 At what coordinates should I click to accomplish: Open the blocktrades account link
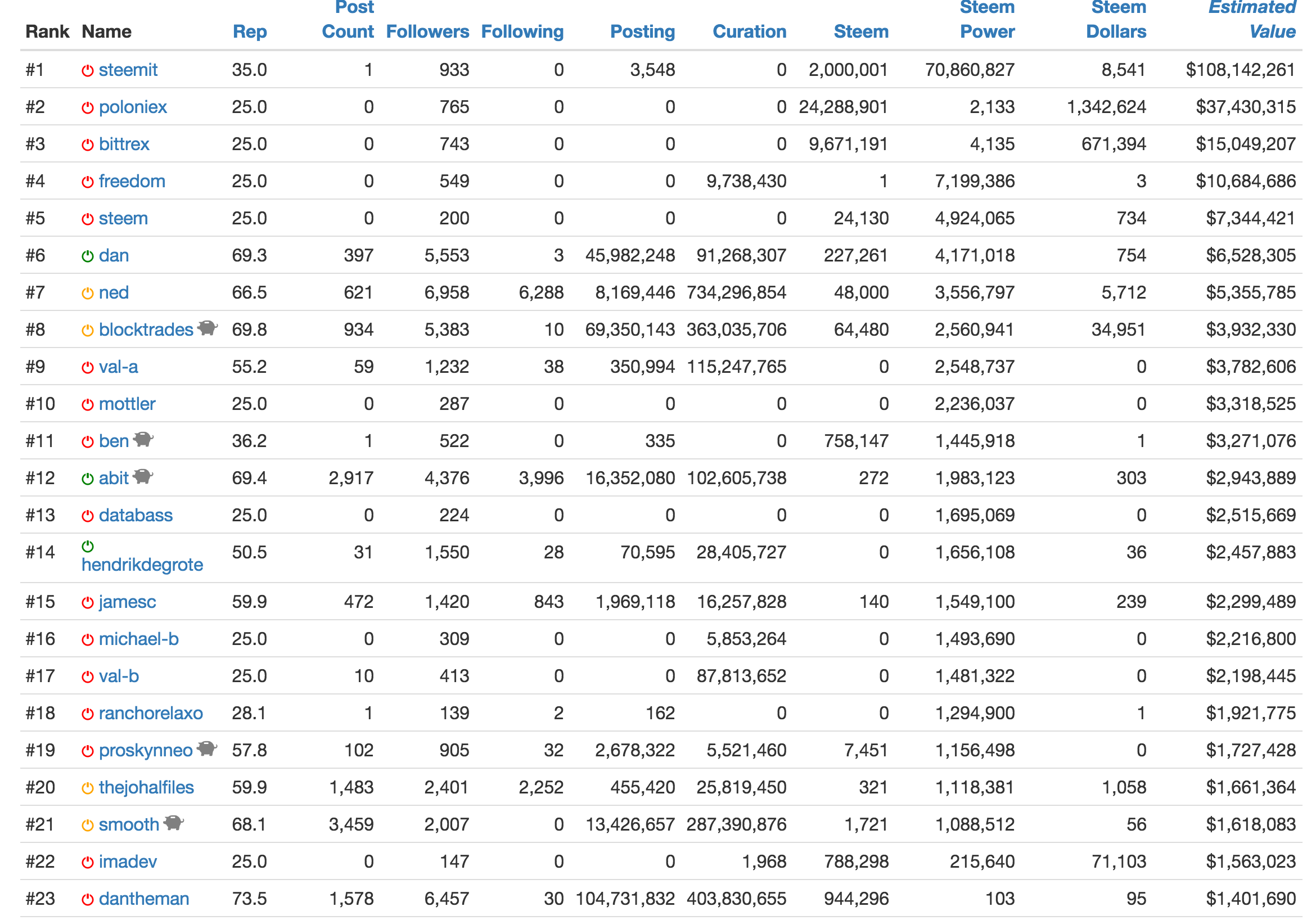[x=146, y=330]
